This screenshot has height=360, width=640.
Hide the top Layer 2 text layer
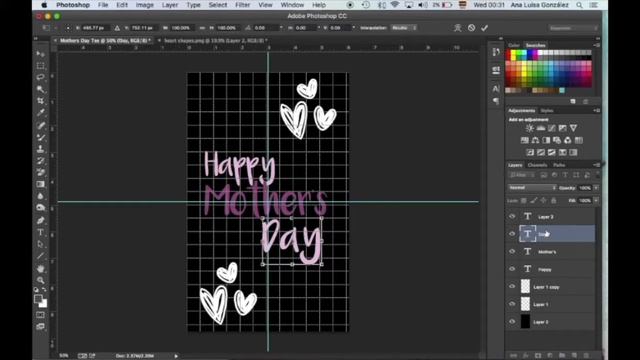point(512,216)
